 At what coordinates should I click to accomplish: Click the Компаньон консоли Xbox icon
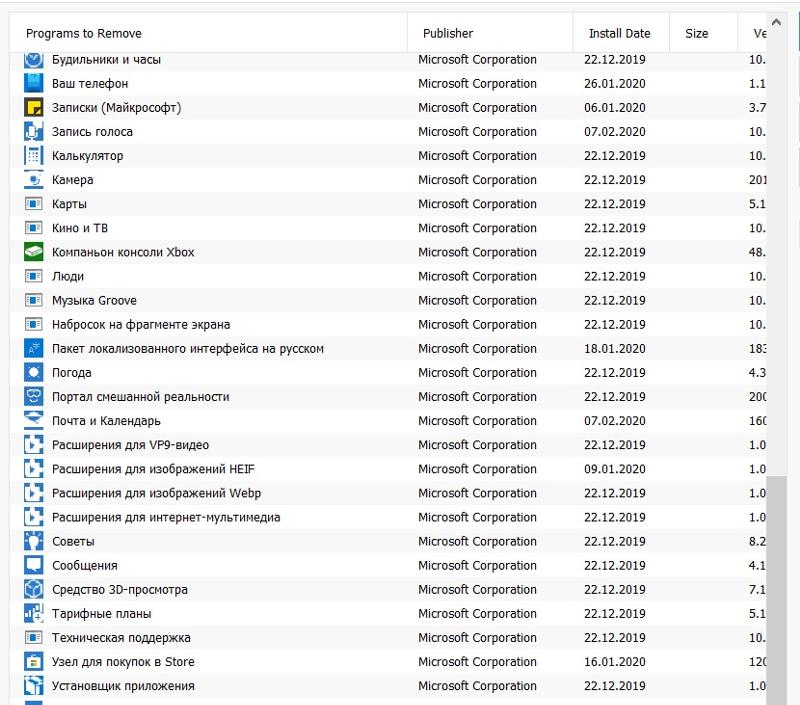[33, 252]
